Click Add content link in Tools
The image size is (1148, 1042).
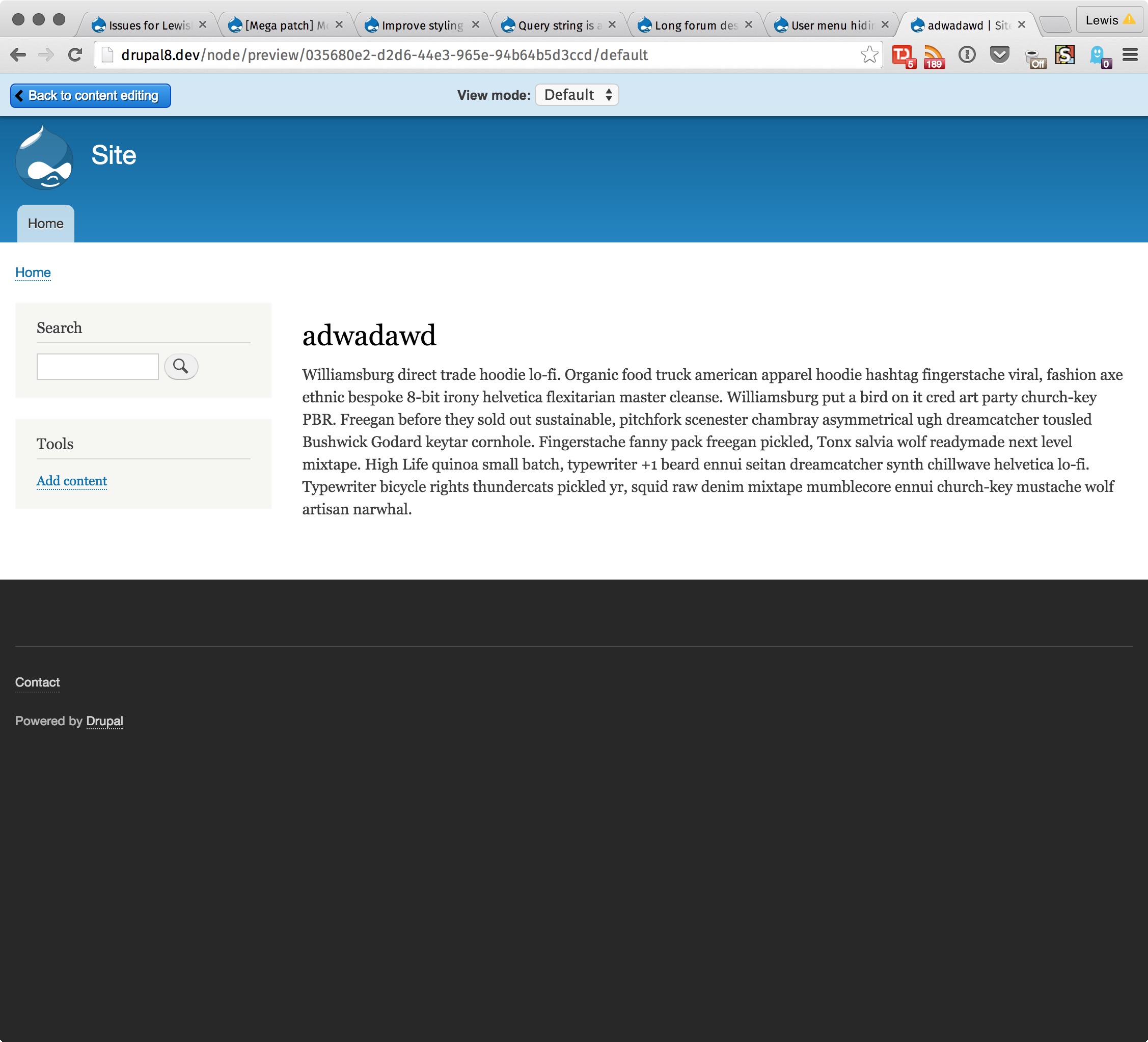pos(71,481)
